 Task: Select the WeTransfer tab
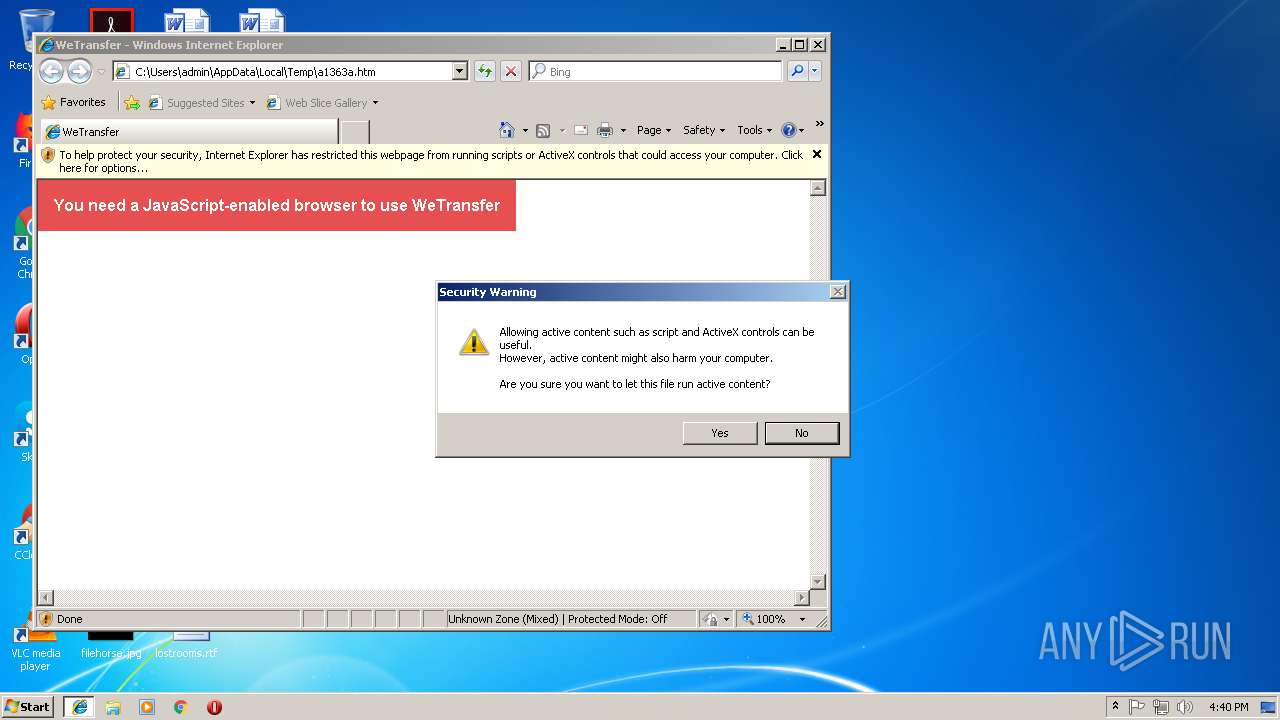(190, 132)
